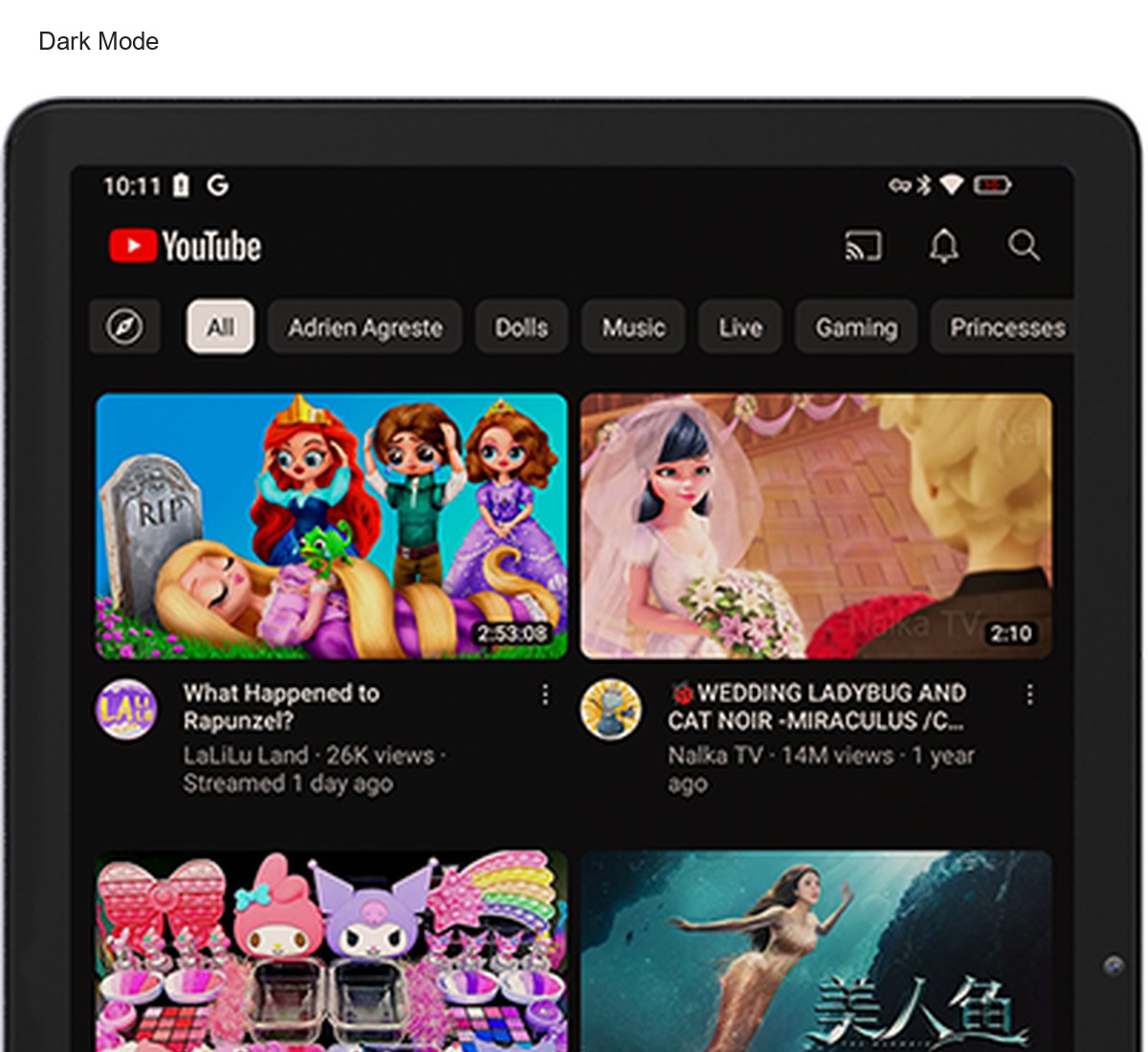Tap the battery indicator in status bar
The image size is (1148, 1052).
[992, 185]
